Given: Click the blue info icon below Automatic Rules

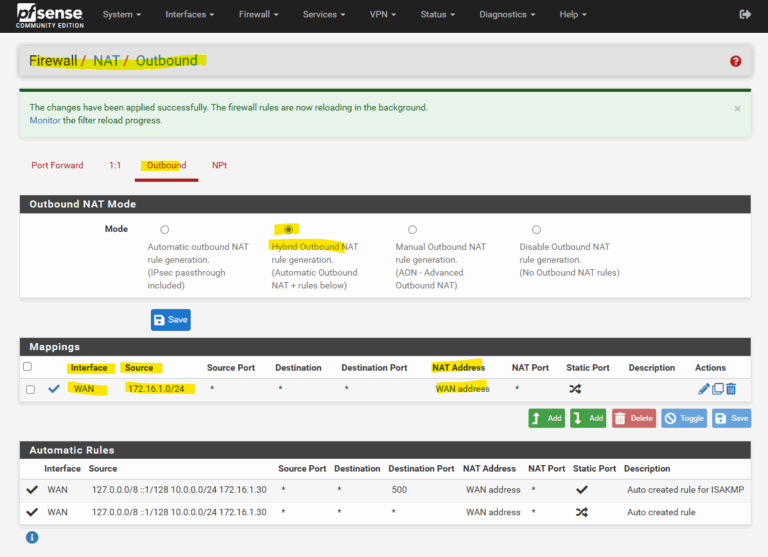Looking at the screenshot, I should point(32,537).
